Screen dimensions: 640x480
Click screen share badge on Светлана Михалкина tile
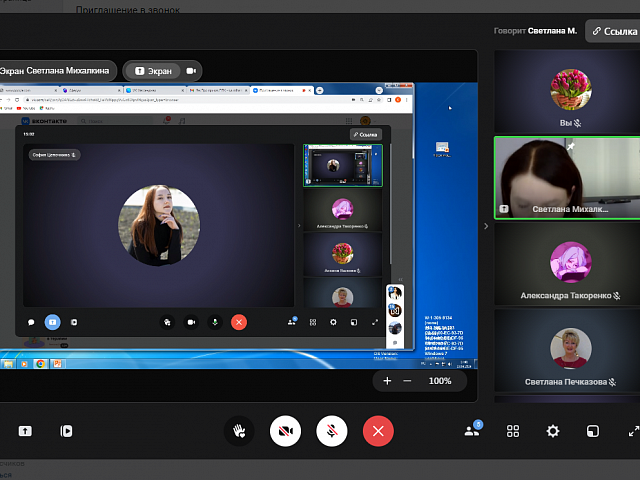[504, 209]
